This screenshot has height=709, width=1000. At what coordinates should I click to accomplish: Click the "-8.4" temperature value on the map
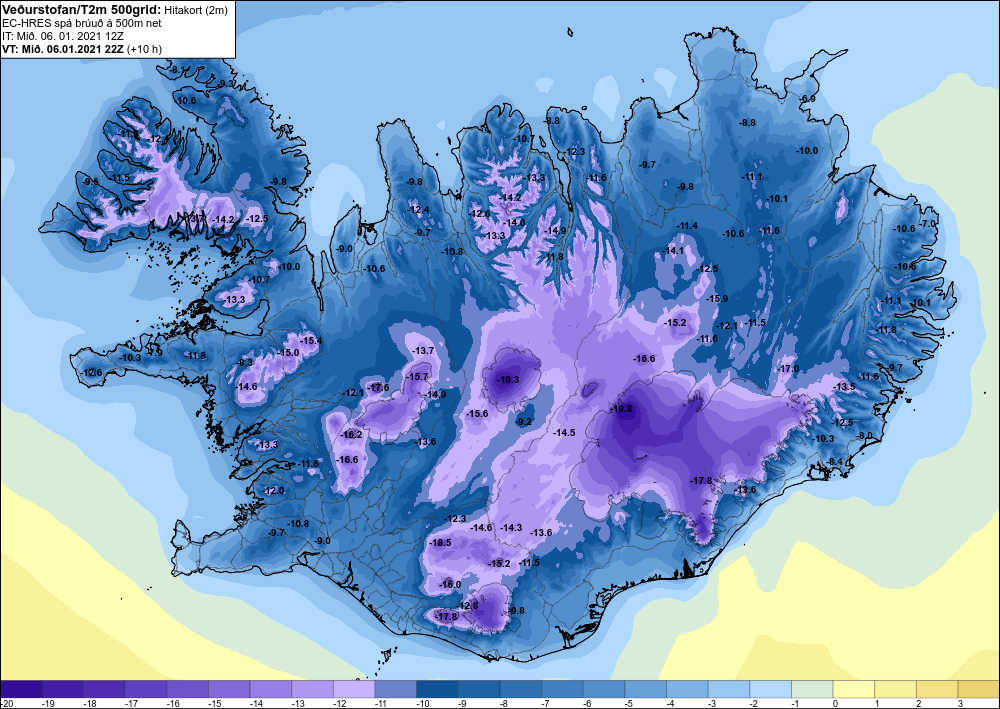[835, 462]
